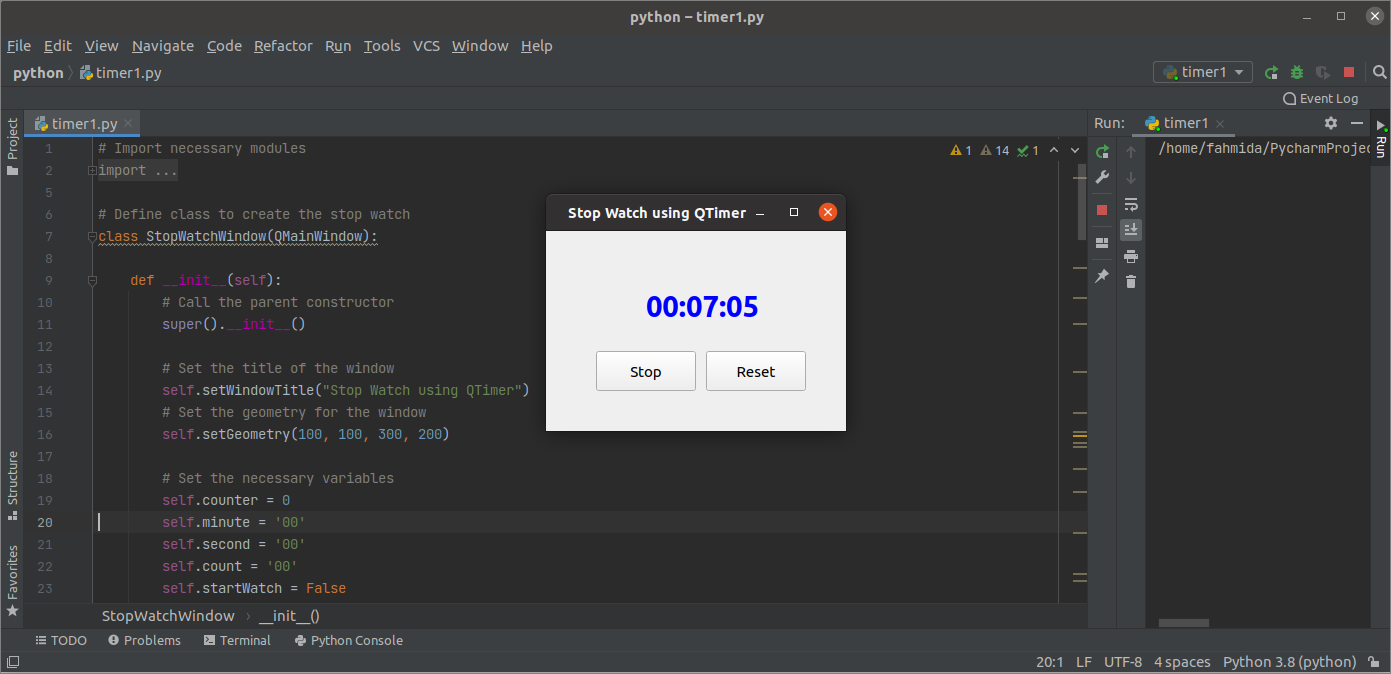The height and width of the screenshot is (674, 1391).
Task: Toggle scroll to end in Run console
Action: click(x=1131, y=230)
